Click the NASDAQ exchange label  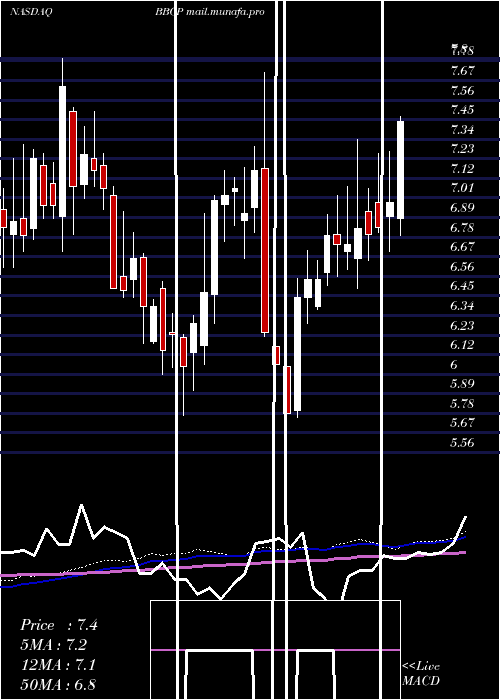coord(31,12)
